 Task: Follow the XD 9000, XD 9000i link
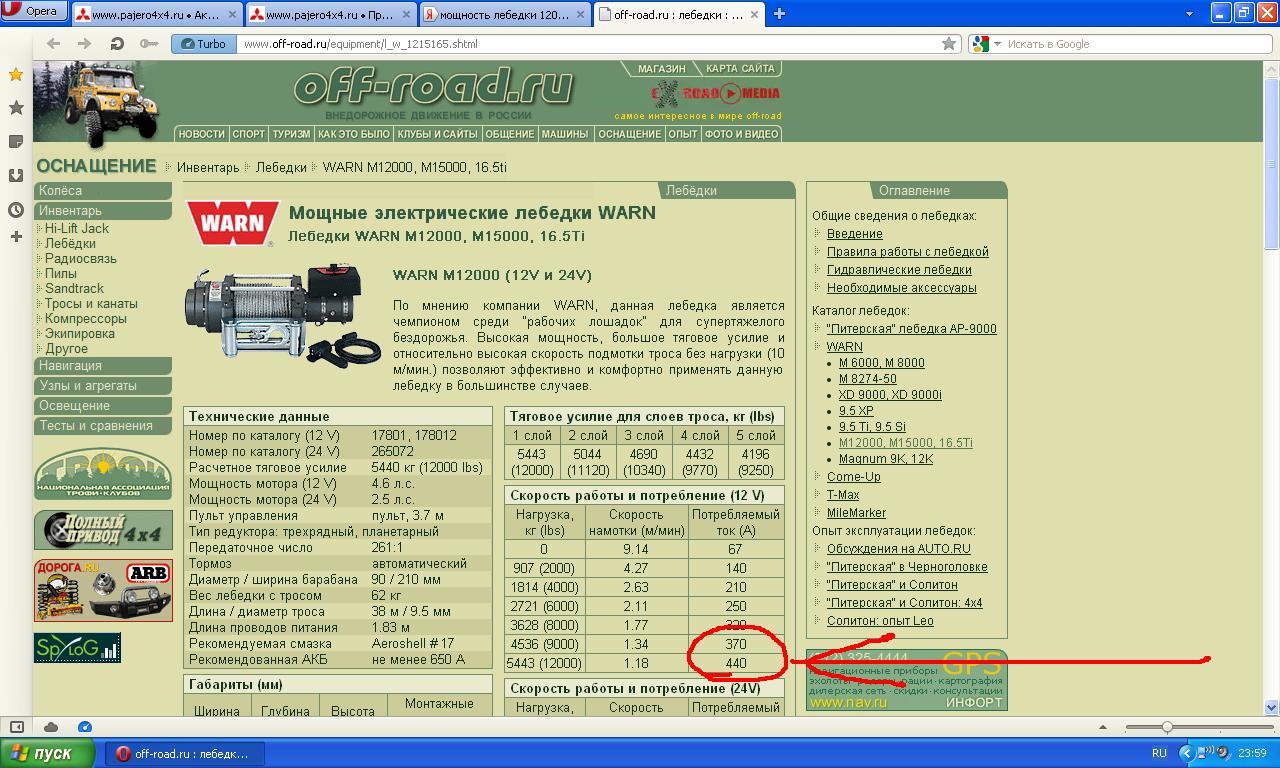(890, 395)
